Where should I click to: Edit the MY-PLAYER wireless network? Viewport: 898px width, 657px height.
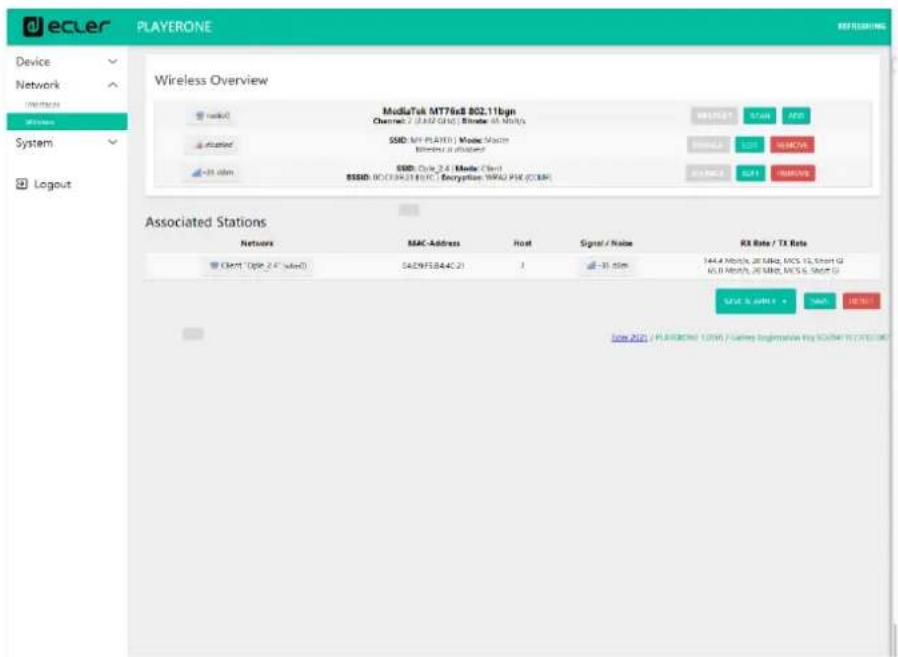tap(750, 145)
